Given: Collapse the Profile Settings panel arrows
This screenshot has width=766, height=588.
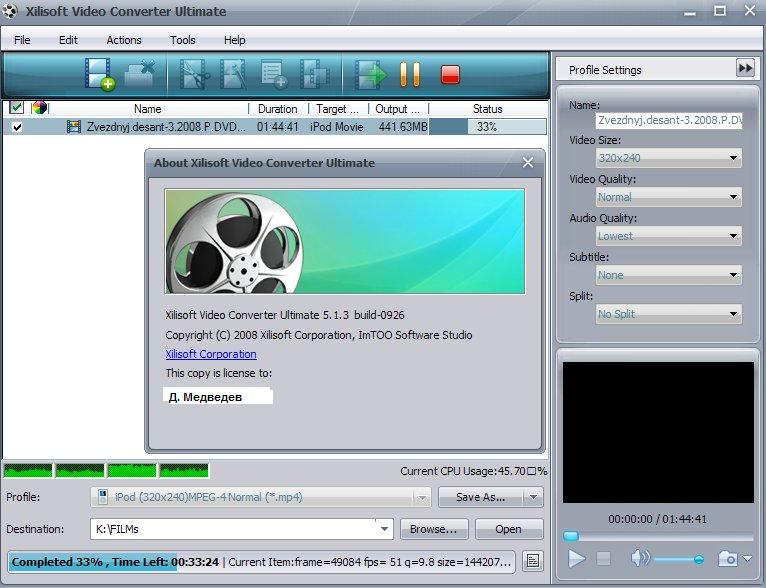Looking at the screenshot, I should click(745, 68).
